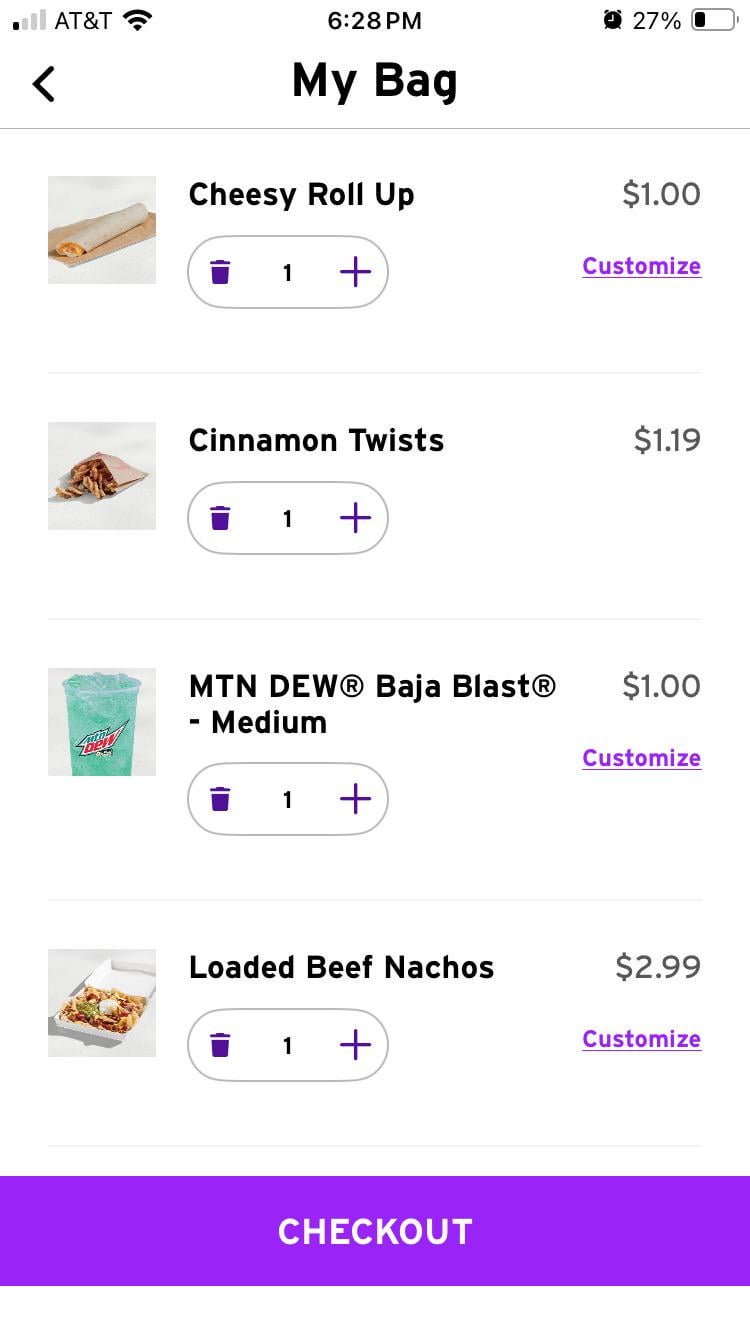750x1334 pixels.
Task: Delete Cinnamon Twists using trash icon
Action: (220, 518)
